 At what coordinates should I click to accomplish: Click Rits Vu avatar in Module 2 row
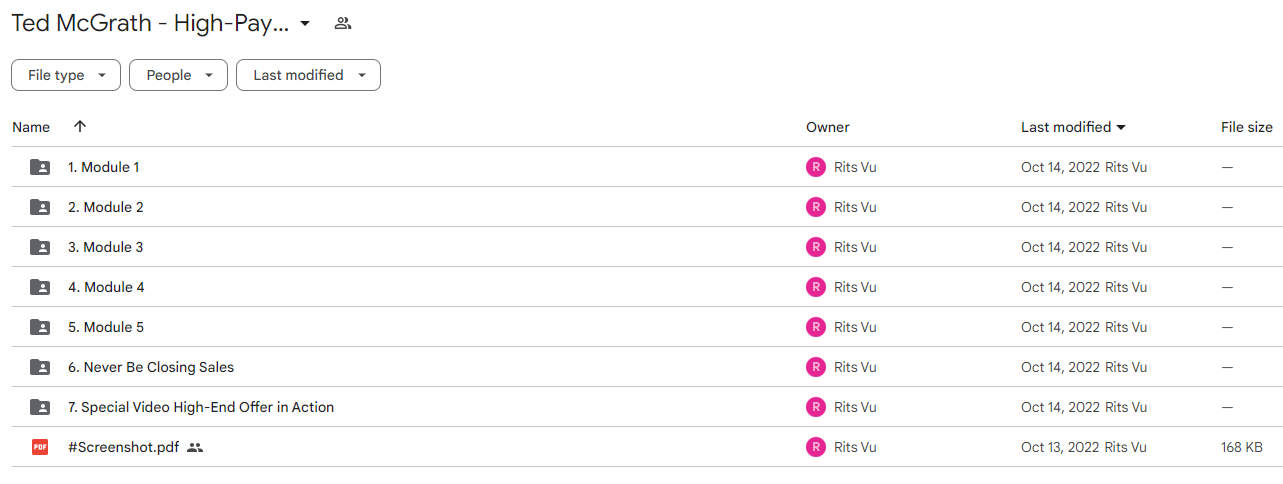pyautogui.click(x=816, y=207)
